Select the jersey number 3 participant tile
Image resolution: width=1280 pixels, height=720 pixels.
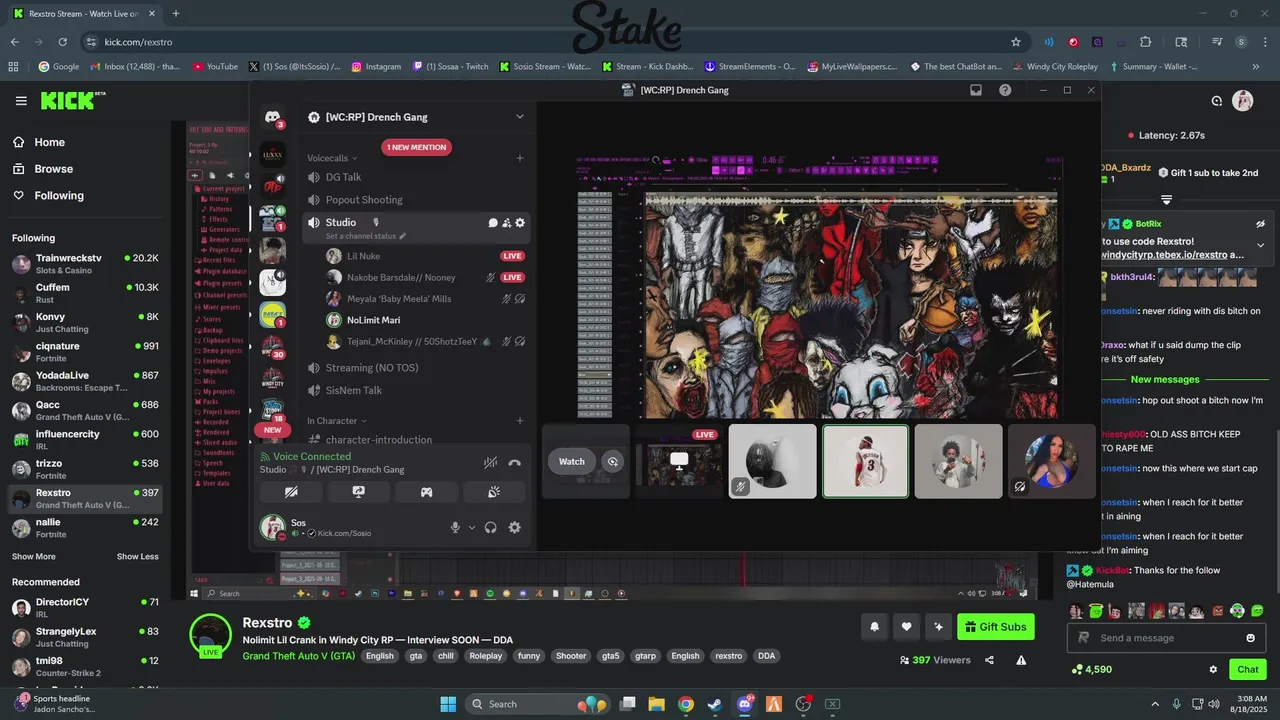click(x=865, y=461)
